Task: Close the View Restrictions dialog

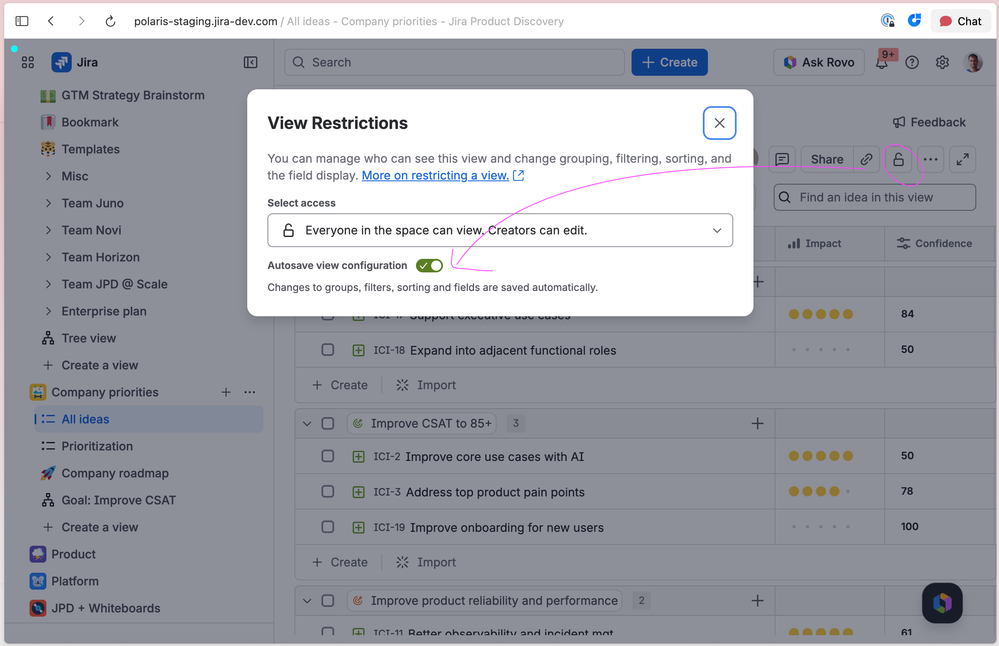Action: [719, 123]
